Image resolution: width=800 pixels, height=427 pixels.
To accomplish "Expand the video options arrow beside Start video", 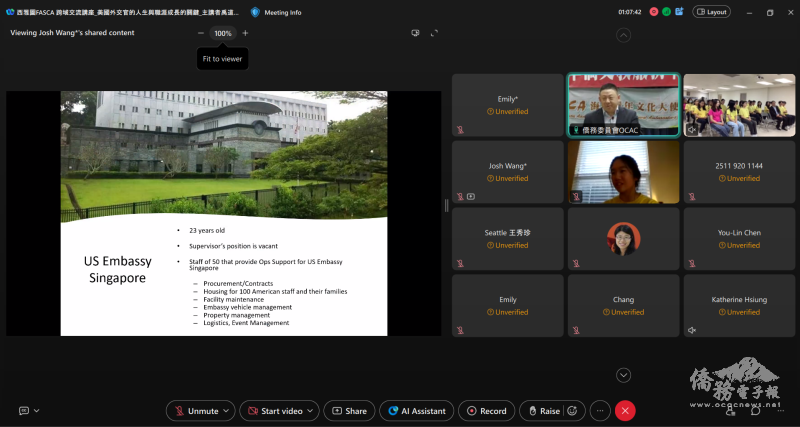I will 313,411.
